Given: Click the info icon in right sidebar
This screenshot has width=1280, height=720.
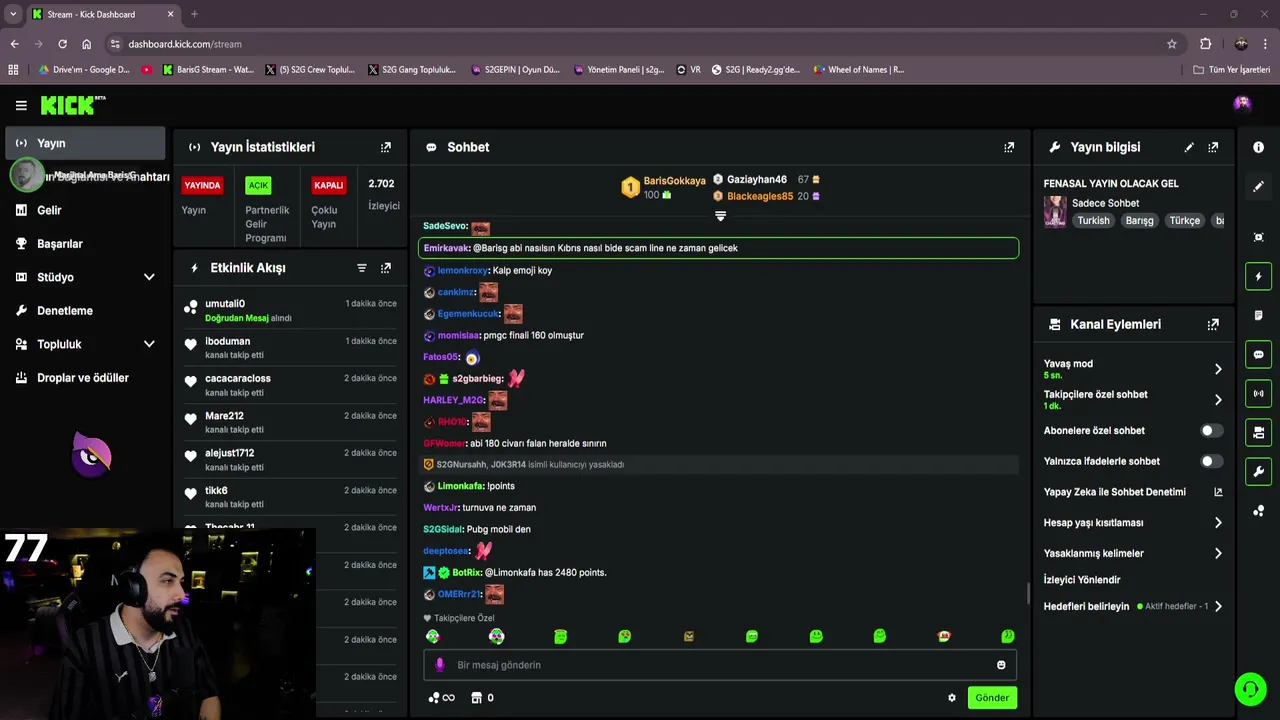Looking at the screenshot, I should coord(1258,147).
